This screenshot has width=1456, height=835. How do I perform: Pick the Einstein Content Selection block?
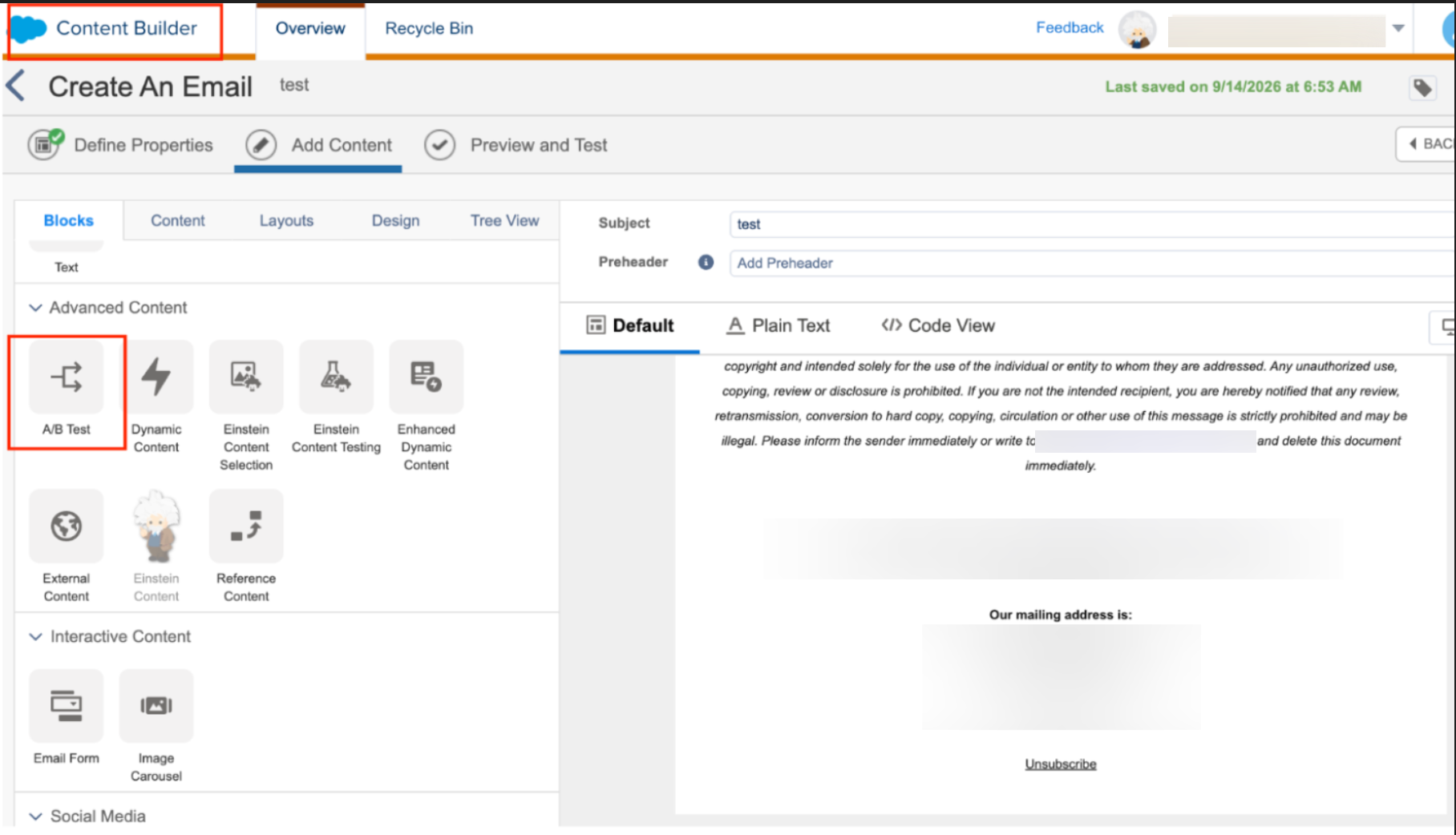tap(246, 377)
